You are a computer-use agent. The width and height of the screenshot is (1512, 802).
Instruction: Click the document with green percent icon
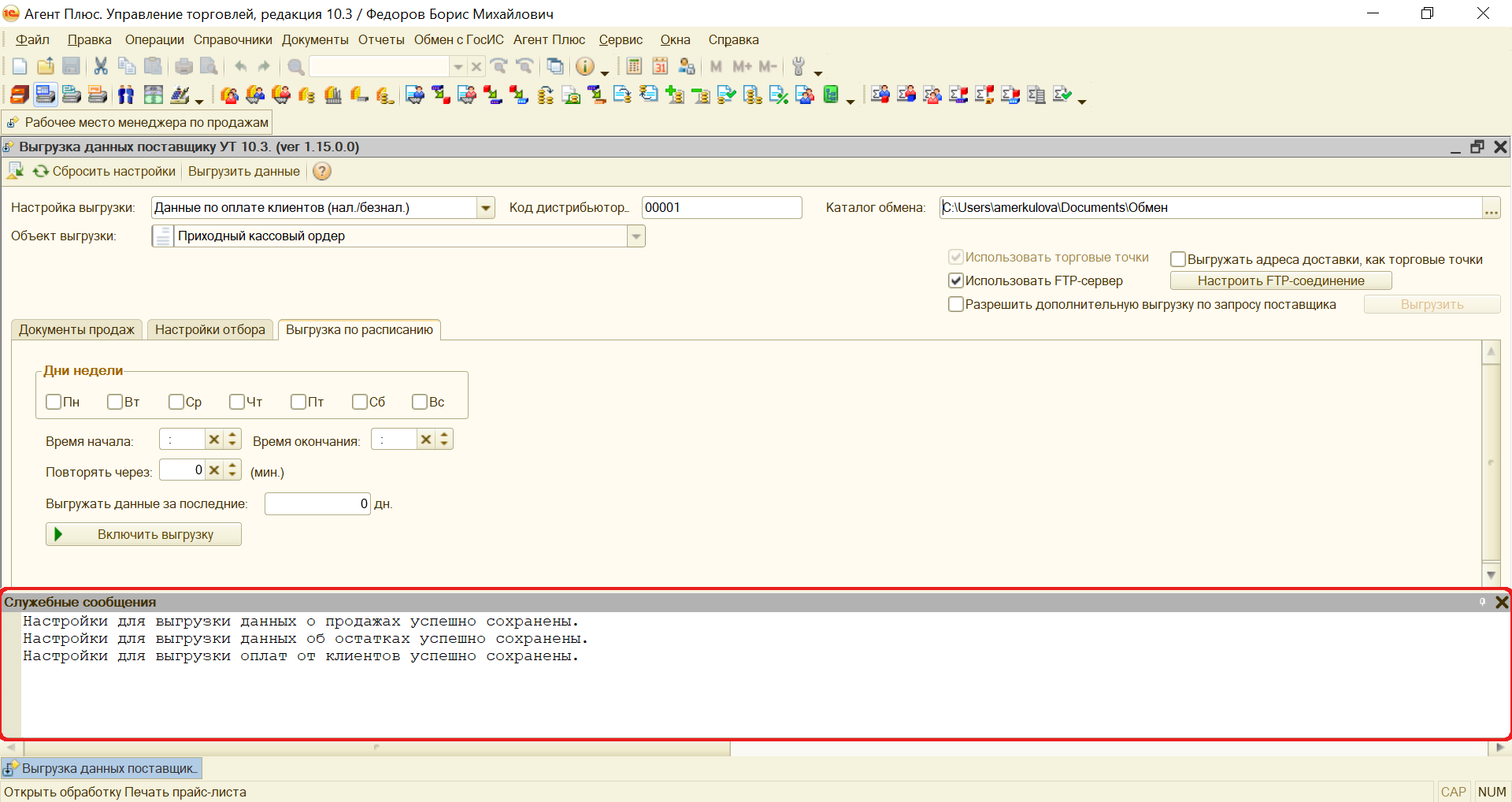[x=779, y=95]
